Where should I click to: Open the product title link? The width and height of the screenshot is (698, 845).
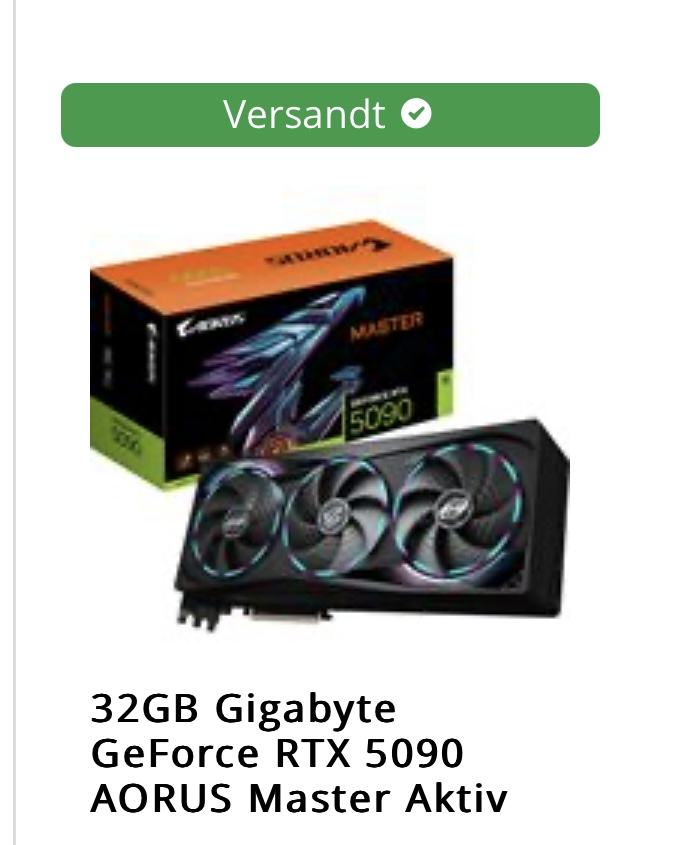[x=299, y=752]
